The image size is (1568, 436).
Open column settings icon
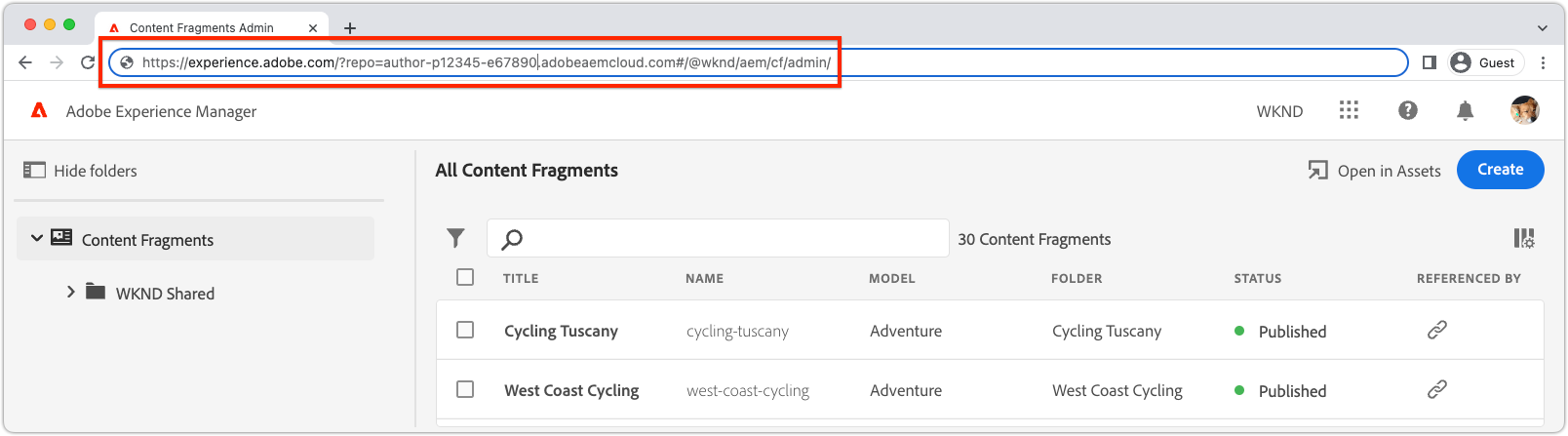1523,238
